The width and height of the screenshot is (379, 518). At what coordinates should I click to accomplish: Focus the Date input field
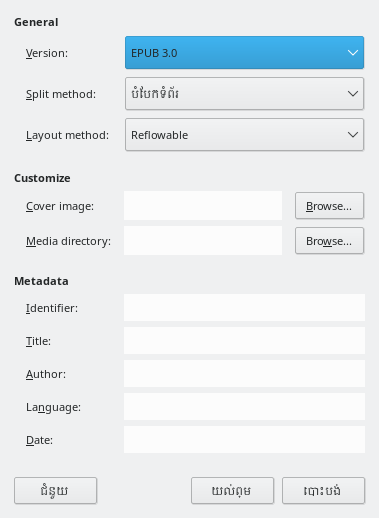(x=244, y=440)
